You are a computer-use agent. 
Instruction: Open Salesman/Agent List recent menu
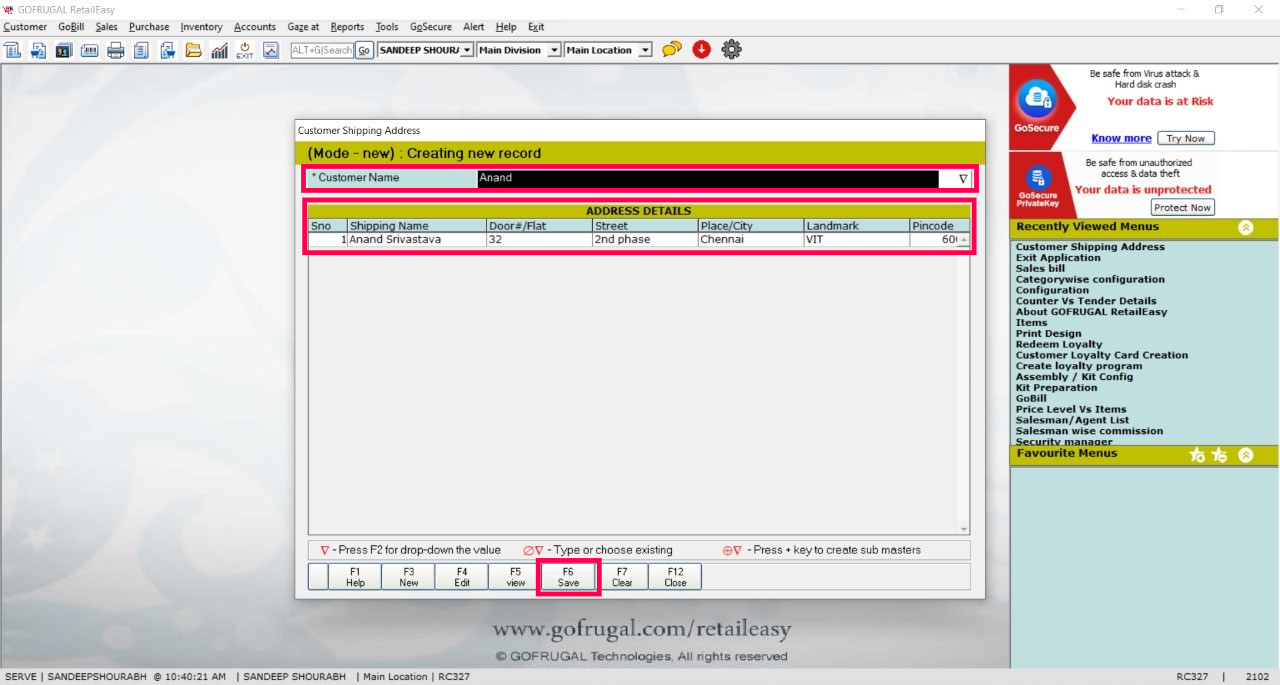click(1072, 421)
